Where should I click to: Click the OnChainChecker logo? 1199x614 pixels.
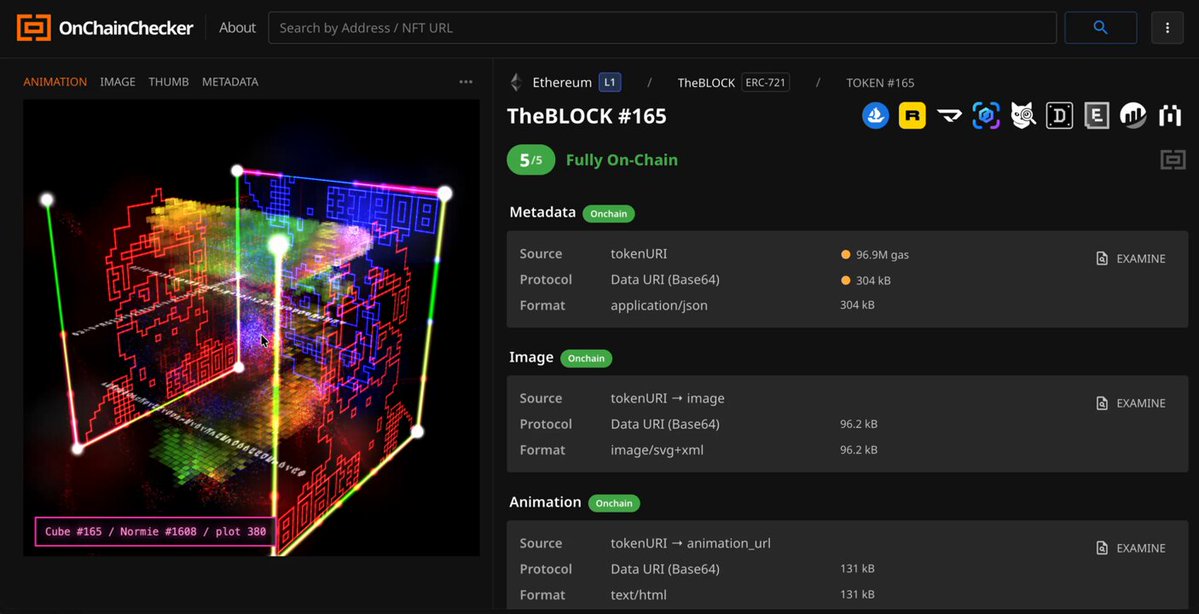pyautogui.click(x=105, y=28)
